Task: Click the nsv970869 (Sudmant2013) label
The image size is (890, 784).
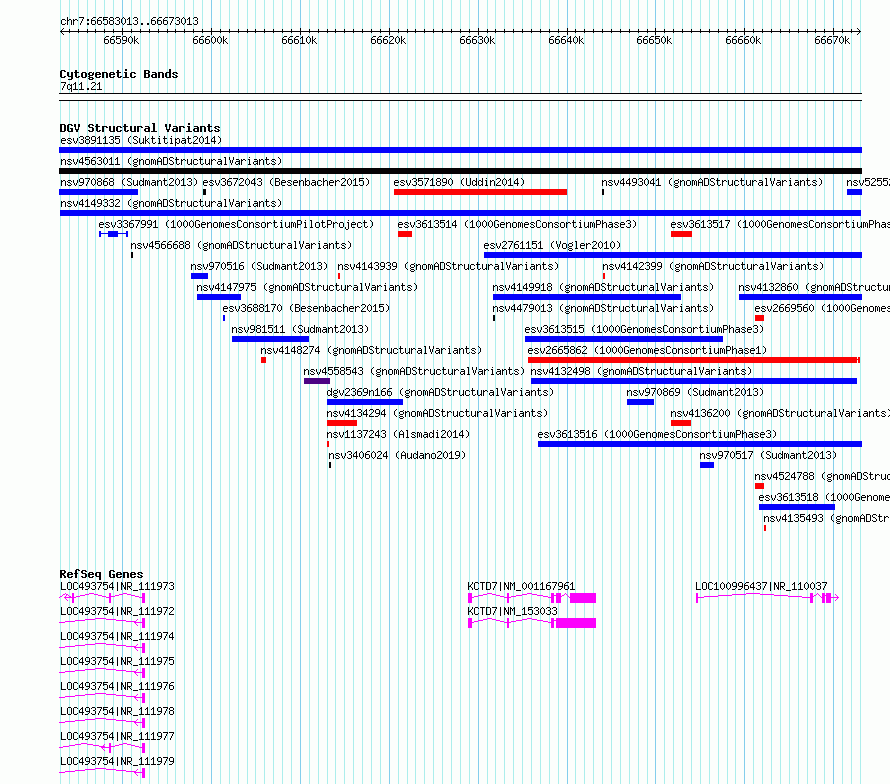Action: click(695, 392)
